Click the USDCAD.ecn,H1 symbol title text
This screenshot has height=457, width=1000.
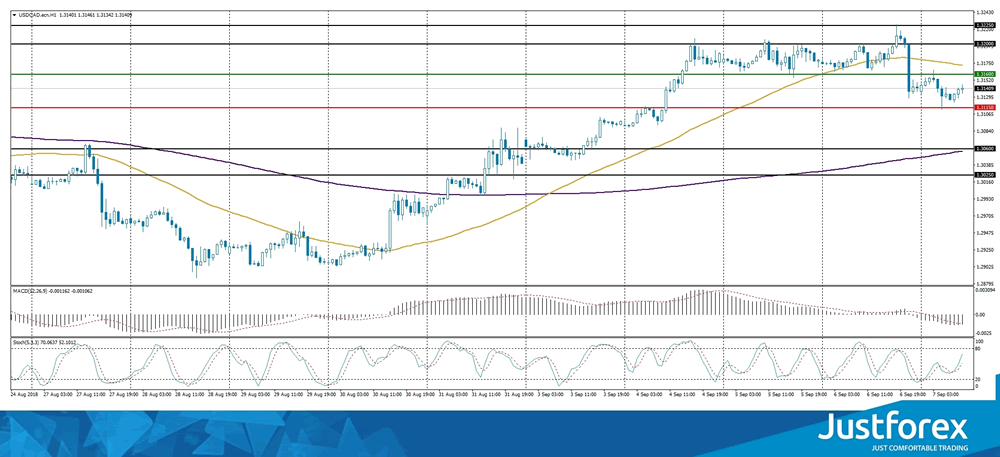tap(37, 14)
